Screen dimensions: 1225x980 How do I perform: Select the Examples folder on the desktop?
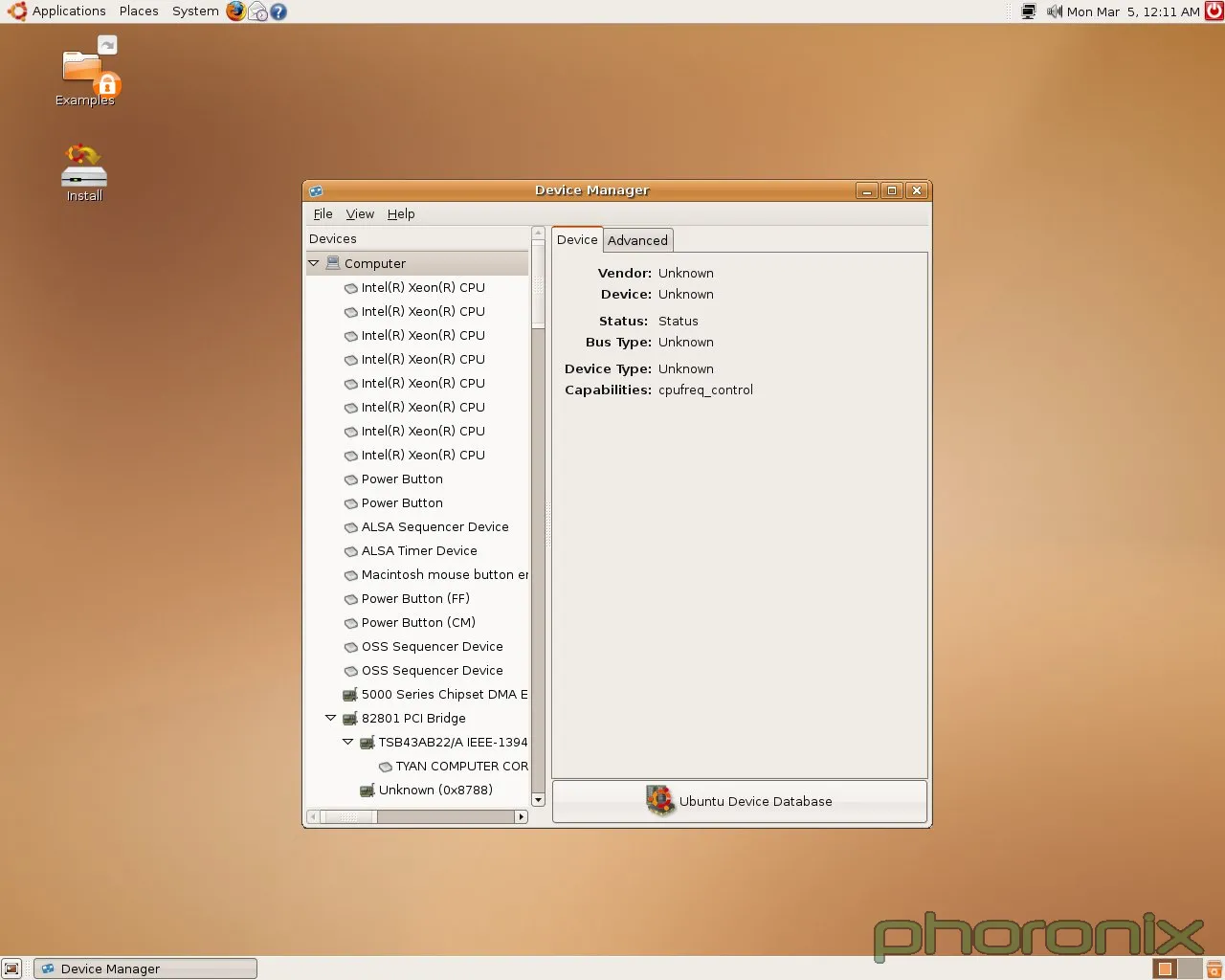pos(84,71)
